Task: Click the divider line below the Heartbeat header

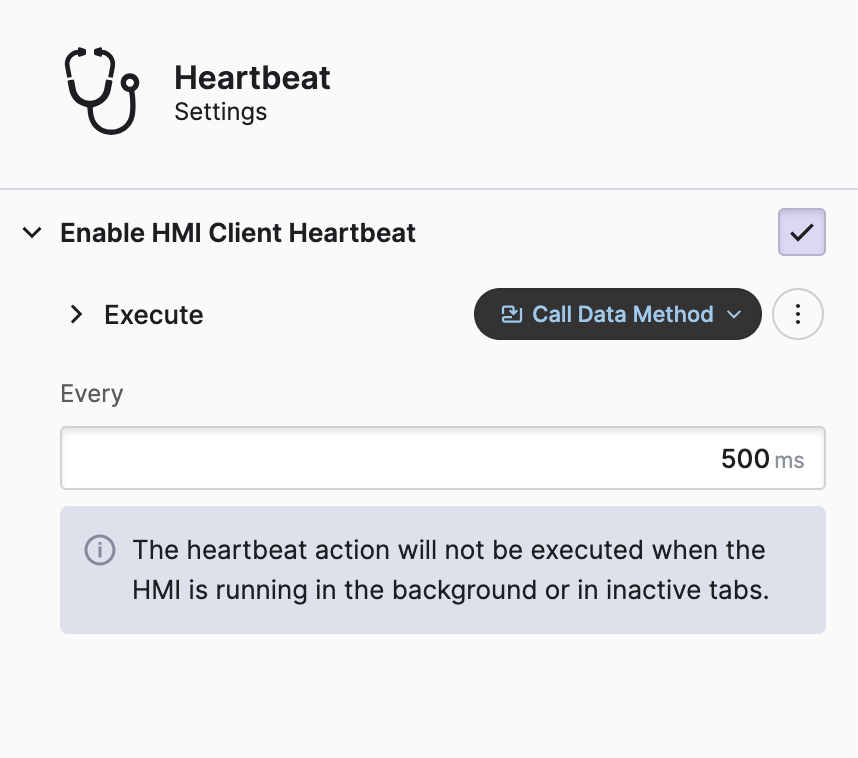Action: click(429, 189)
